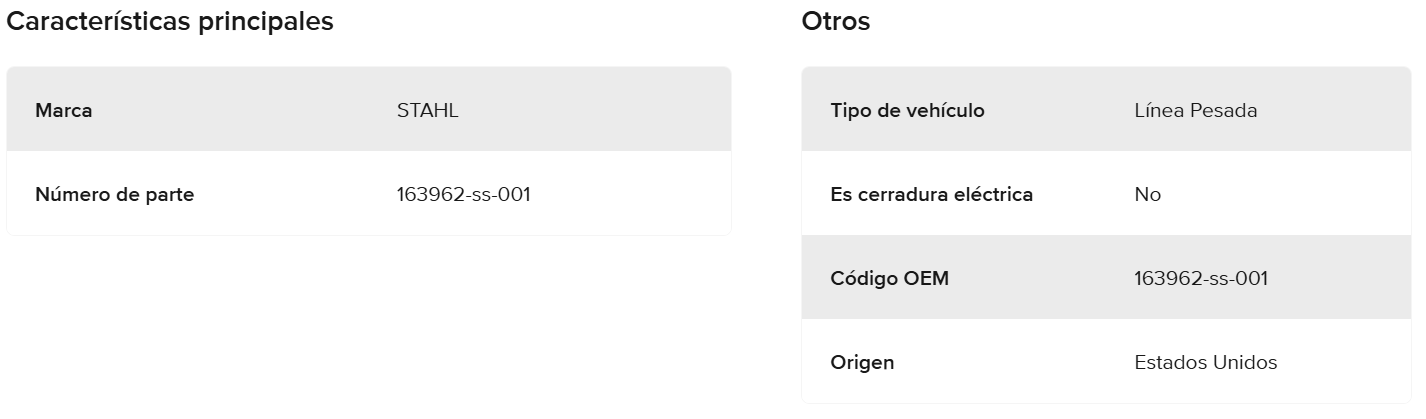Image resolution: width=1426 pixels, height=419 pixels.
Task: Select the Es cerradura eléctrica label
Action: click(x=931, y=195)
